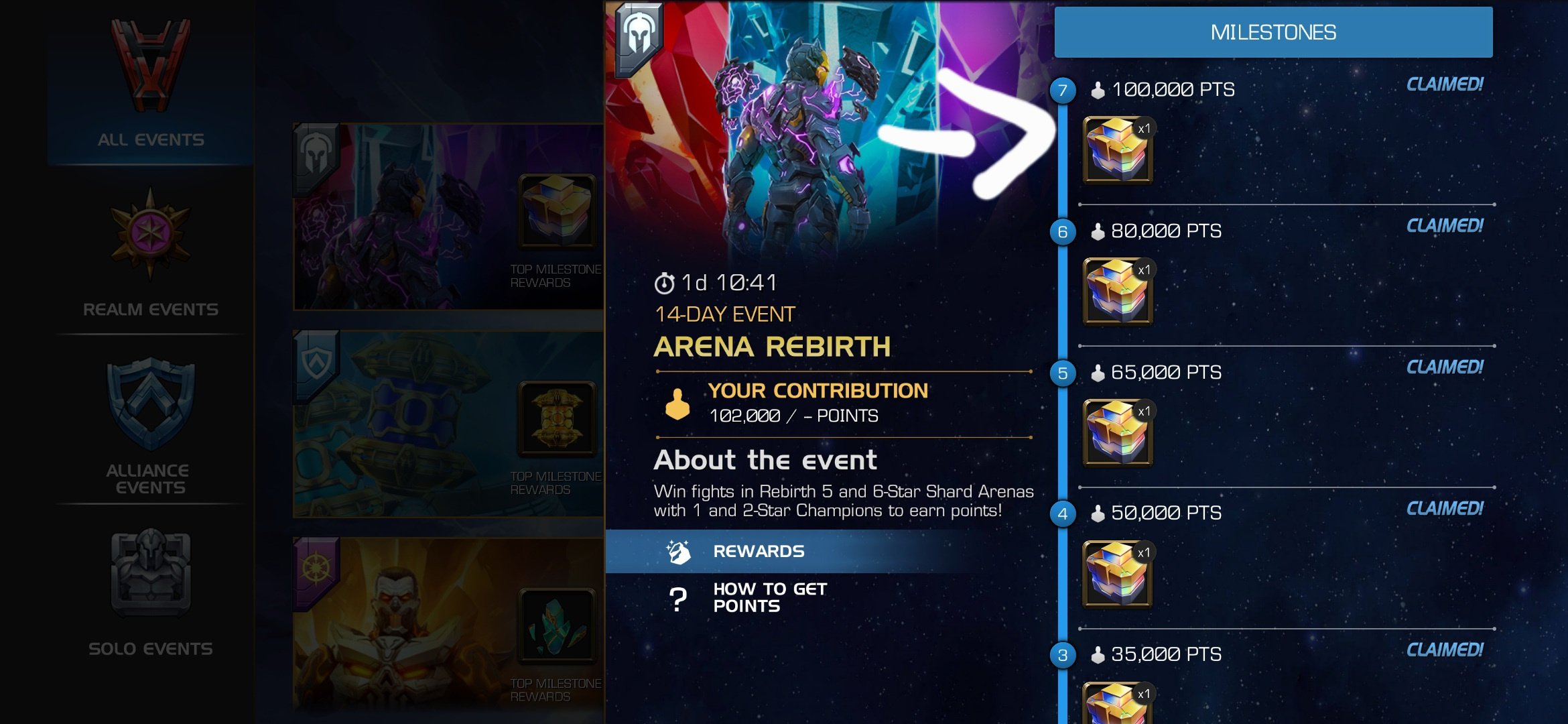Viewport: 1568px width, 724px height.
Task: Tap the 80,000 PTS crystal reward icon
Action: pyautogui.click(x=1118, y=292)
